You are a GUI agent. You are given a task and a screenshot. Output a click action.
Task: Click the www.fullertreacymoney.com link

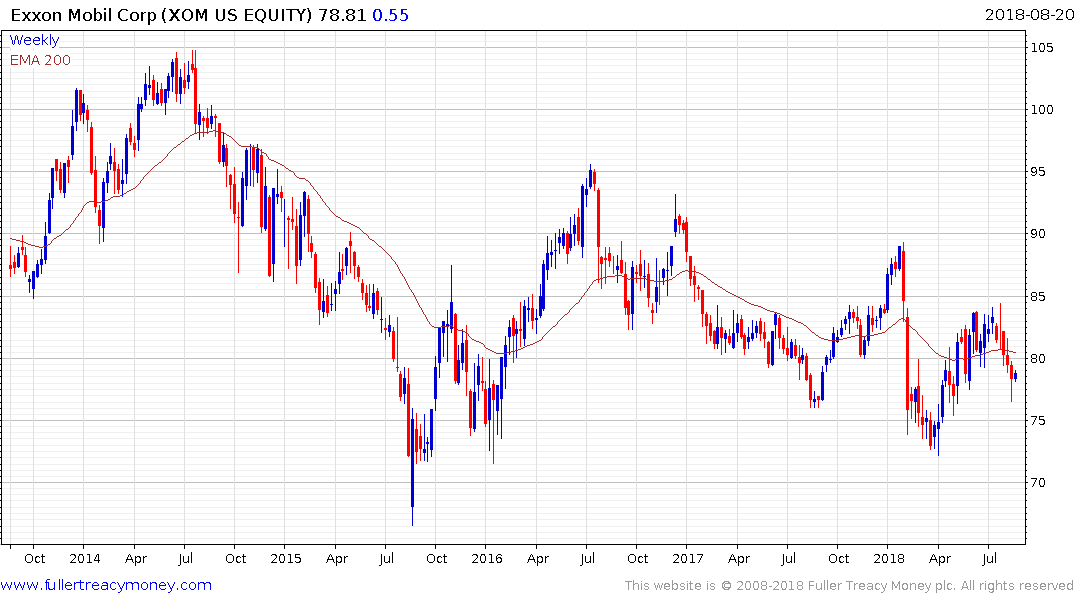(106, 585)
